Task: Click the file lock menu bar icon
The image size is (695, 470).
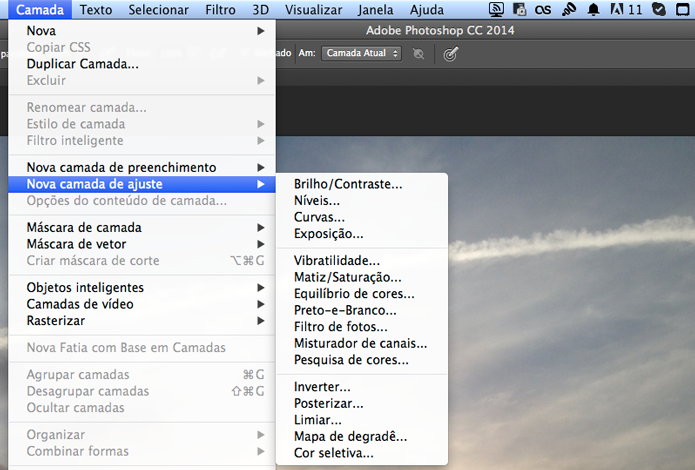Action: tap(519, 9)
